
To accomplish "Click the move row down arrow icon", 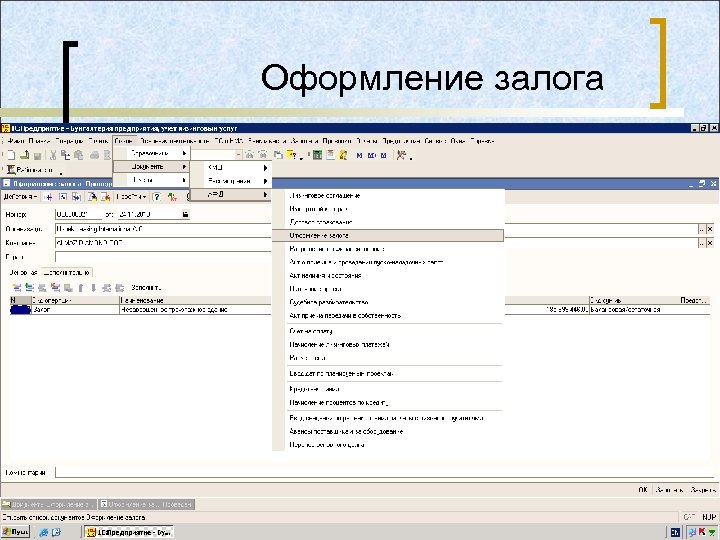I will [94, 288].
